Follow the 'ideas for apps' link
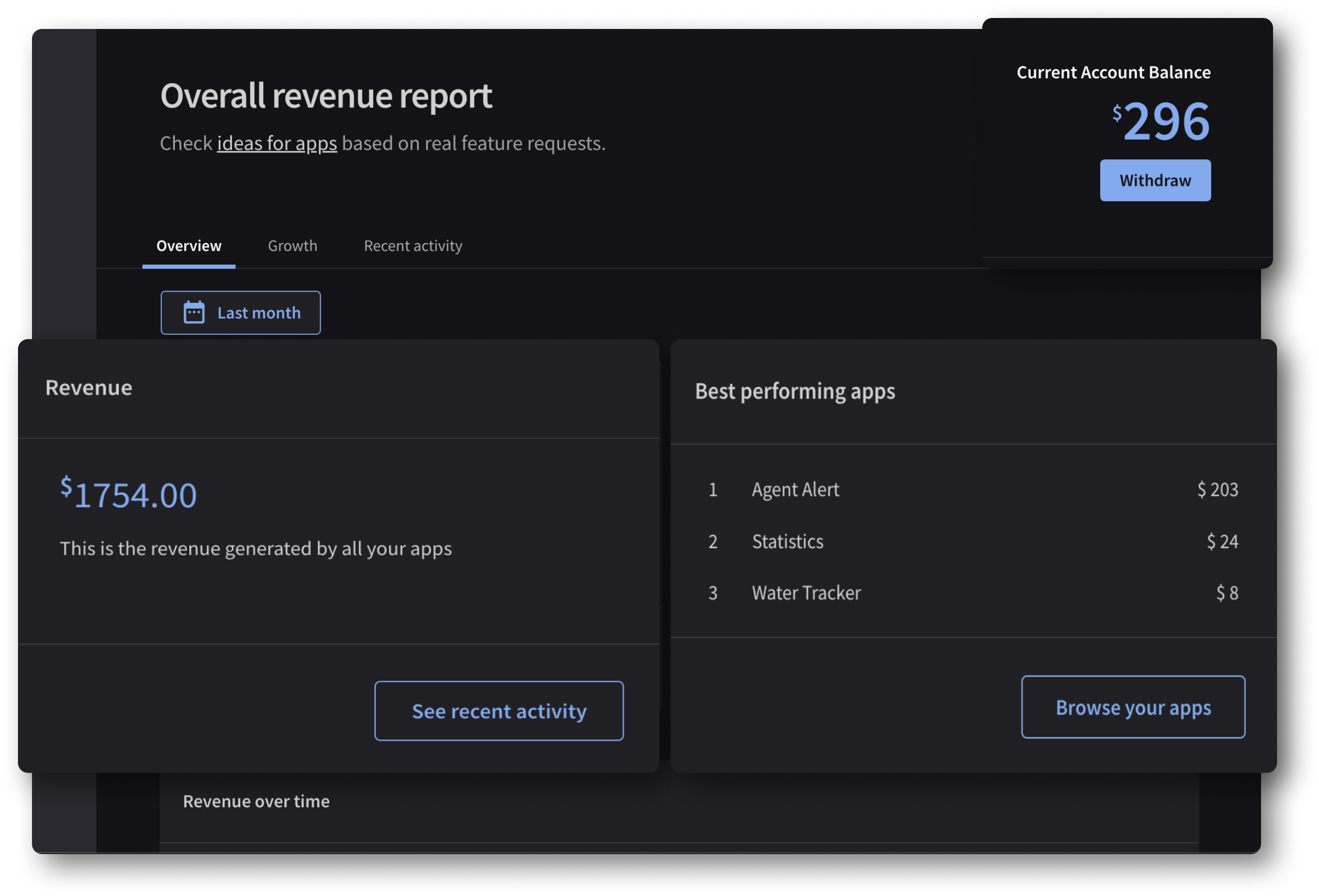Image resolution: width=1319 pixels, height=896 pixels. tap(277, 143)
